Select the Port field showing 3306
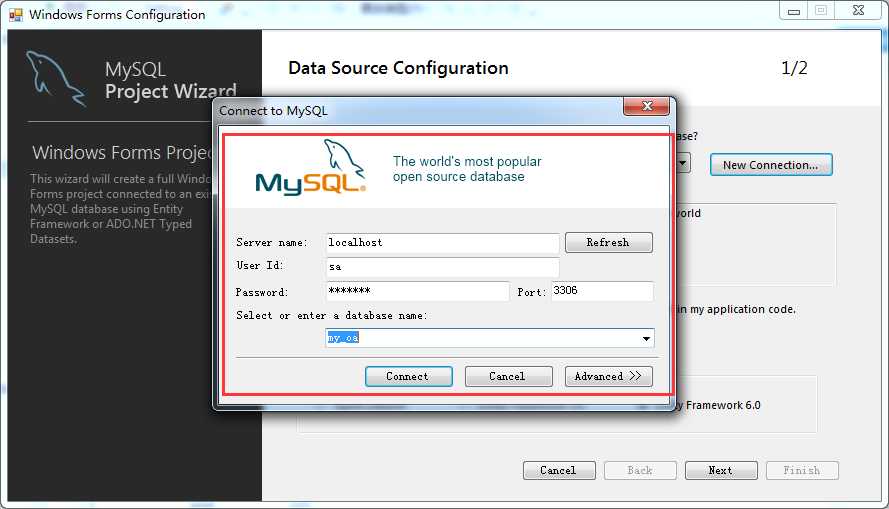The height and width of the screenshot is (509, 889). pyautogui.click(x=602, y=291)
